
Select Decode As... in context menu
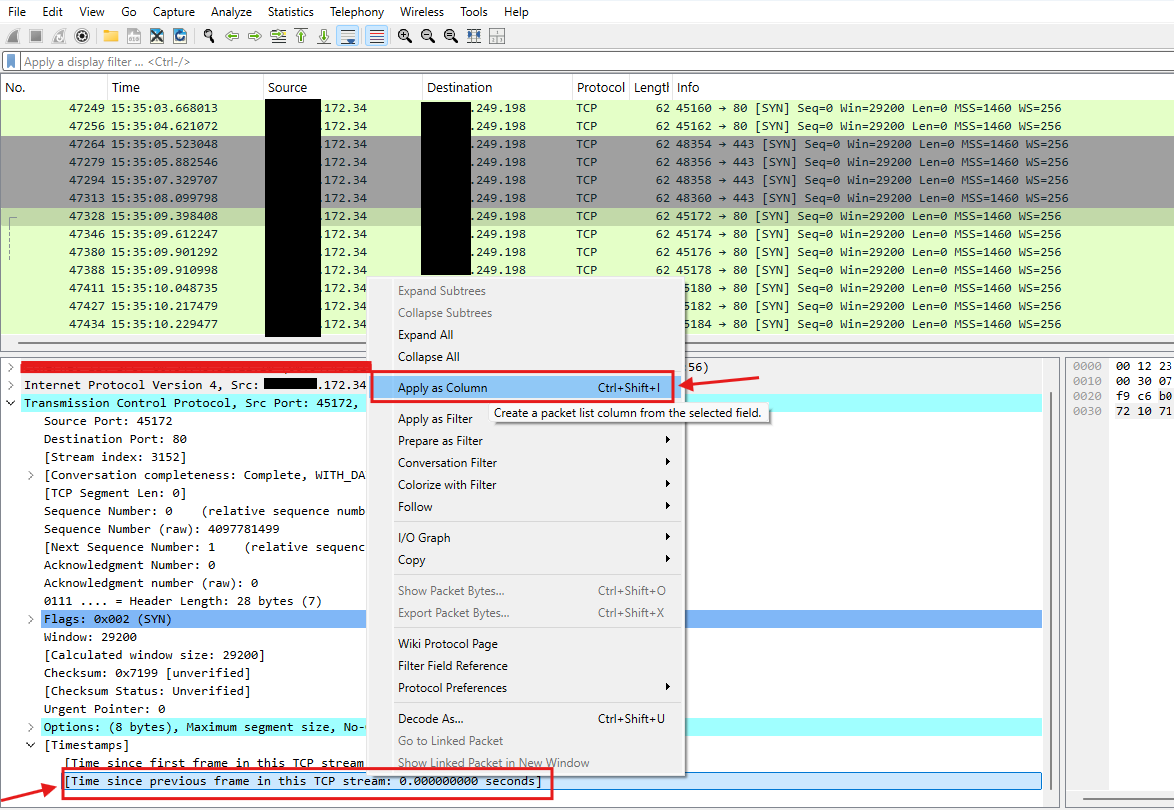point(430,719)
